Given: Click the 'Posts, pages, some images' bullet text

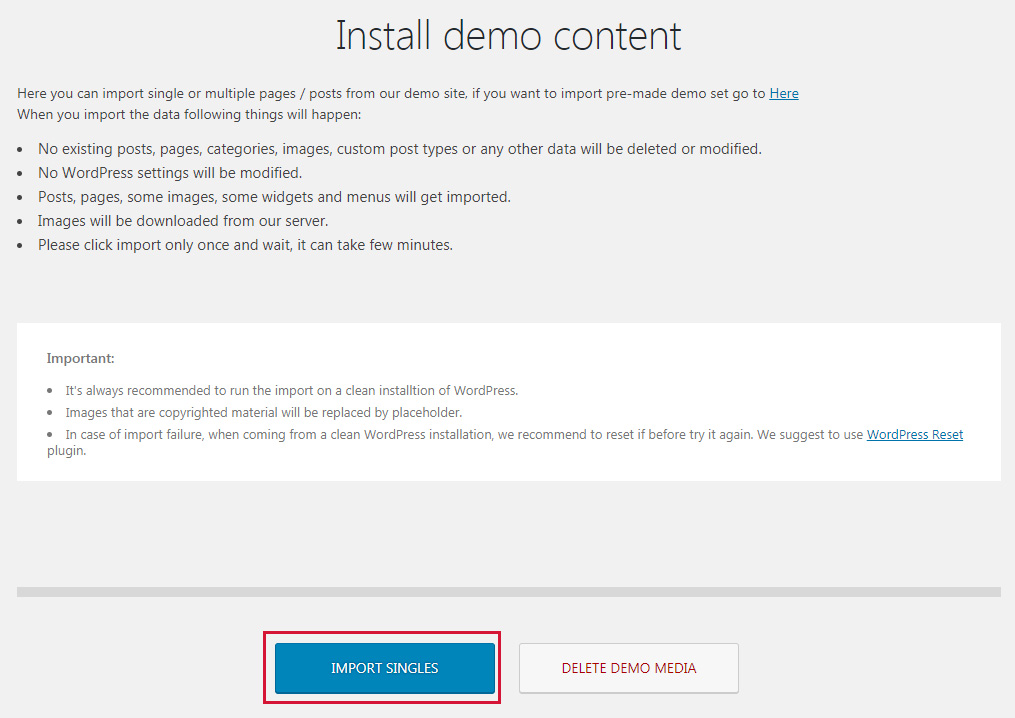Looking at the screenshot, I should pos(274,197).
